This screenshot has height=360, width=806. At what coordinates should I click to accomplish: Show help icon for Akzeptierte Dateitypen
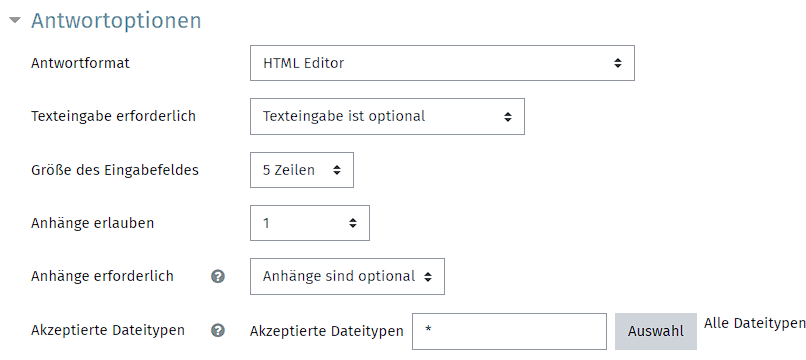218,331
